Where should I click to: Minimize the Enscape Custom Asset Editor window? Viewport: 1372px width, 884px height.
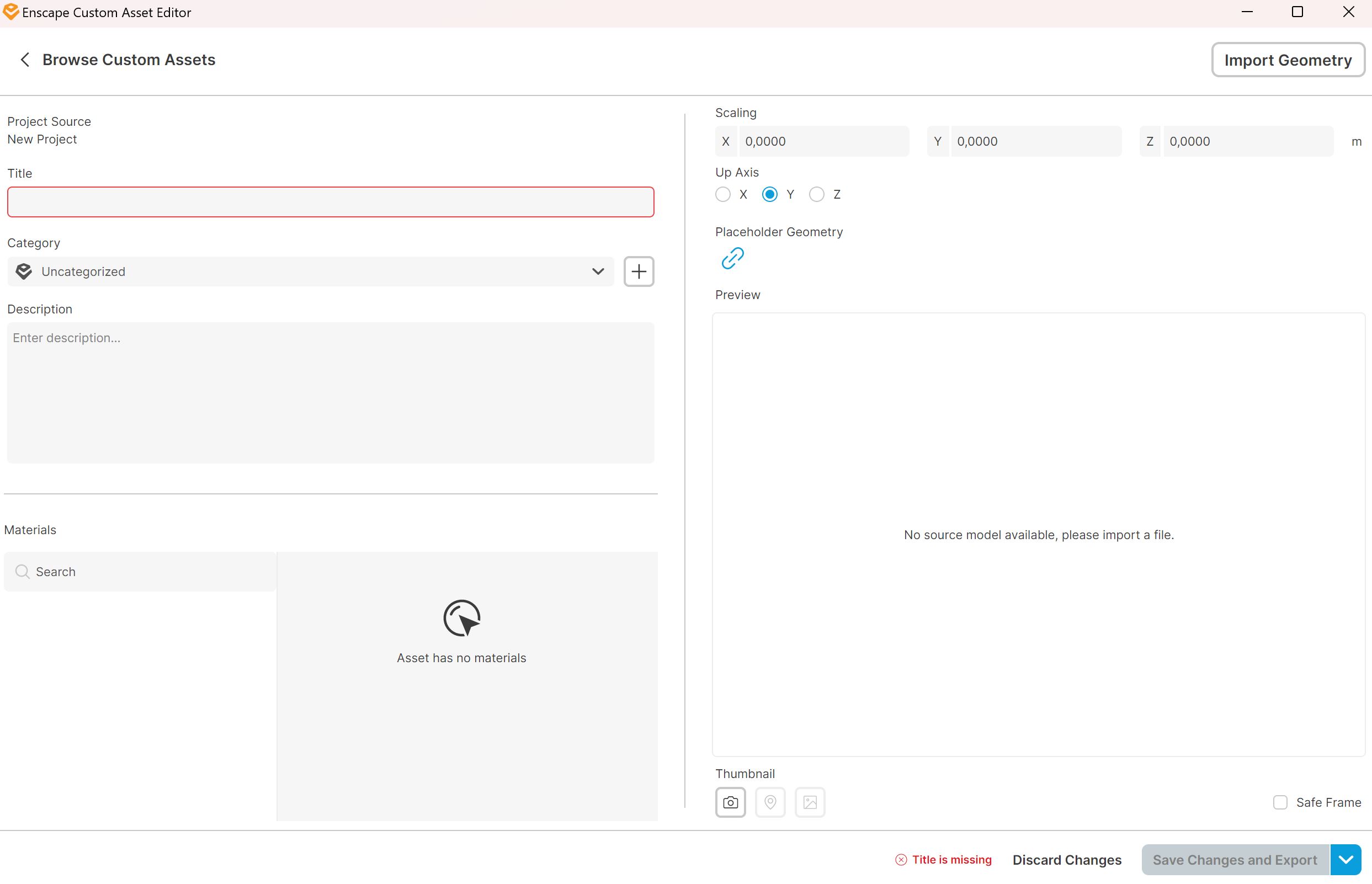pos(1247,12)
